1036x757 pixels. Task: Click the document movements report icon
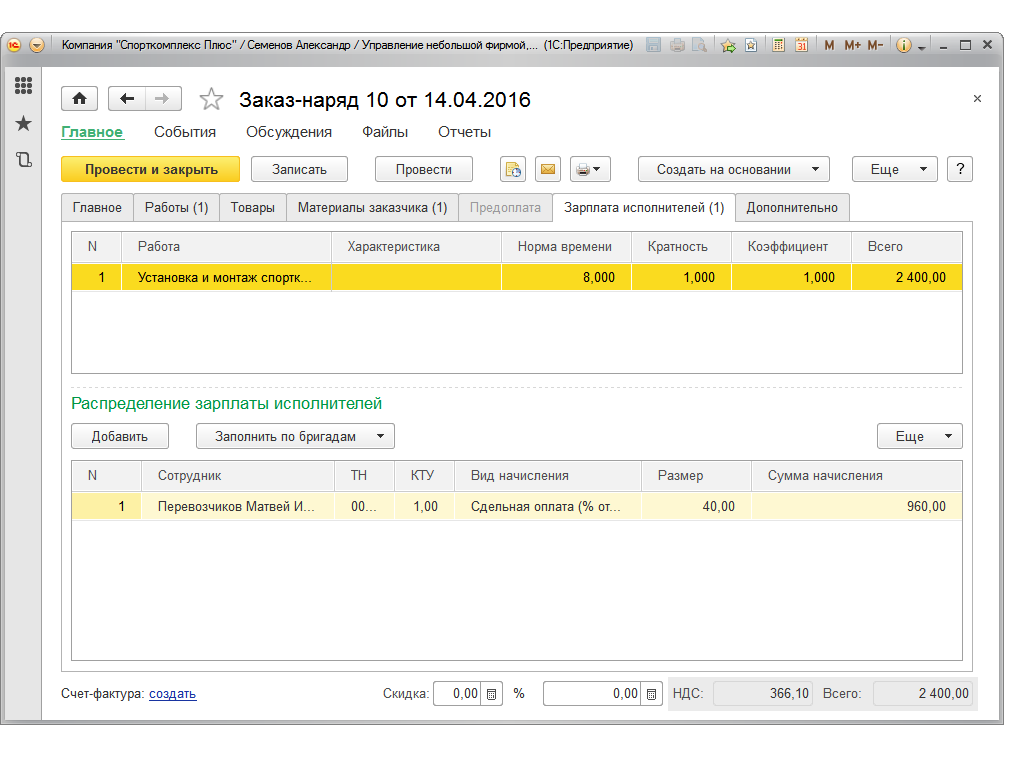[x=512, y=169]
